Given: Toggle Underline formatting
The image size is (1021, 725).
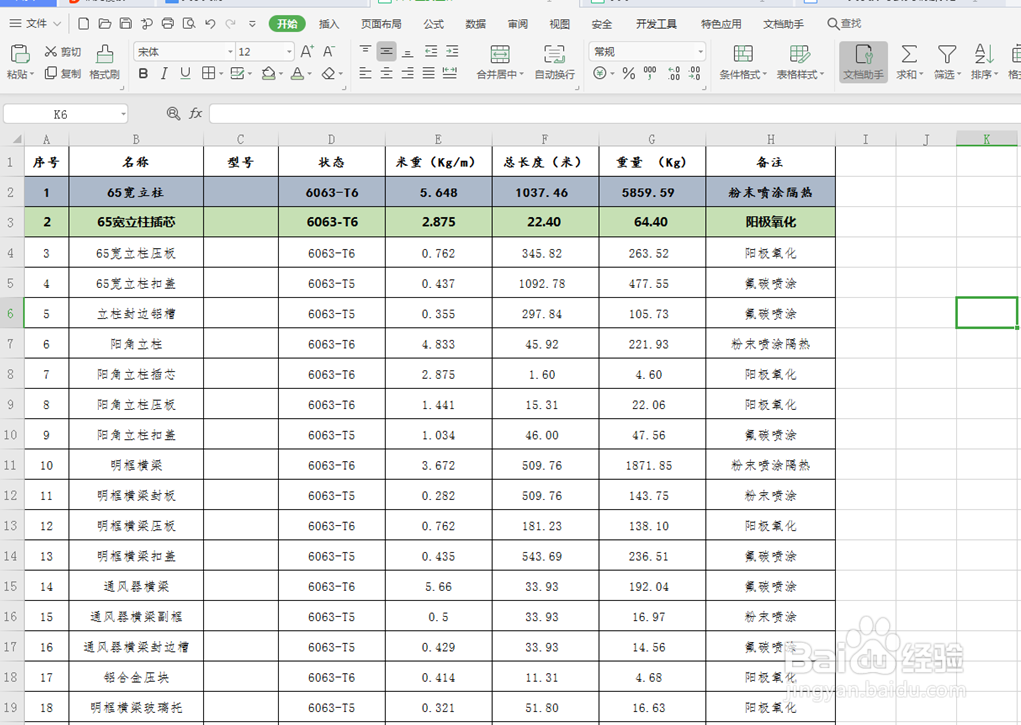Looking at the screenshot, I should (x=186, y=74).
